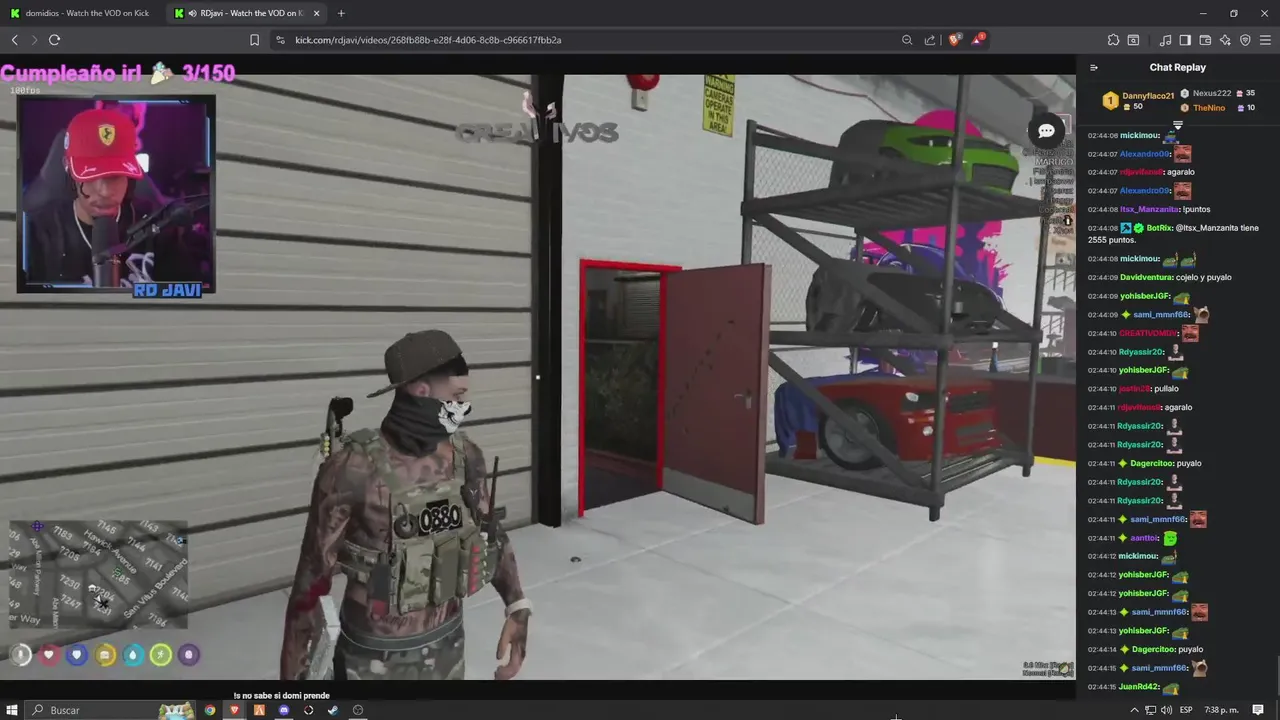
Task: Open Steam from the taskbar
Action: (x=333, y=710)
